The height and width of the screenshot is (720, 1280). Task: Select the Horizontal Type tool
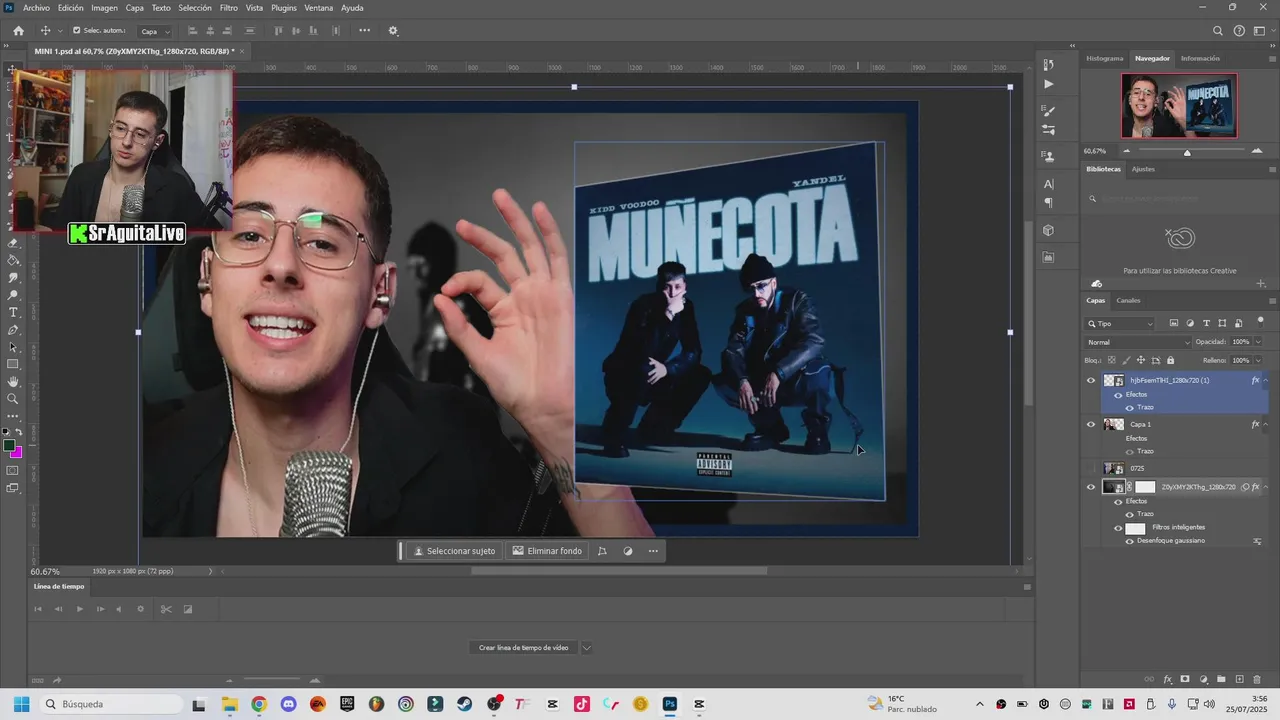click(x=13, y=312)
